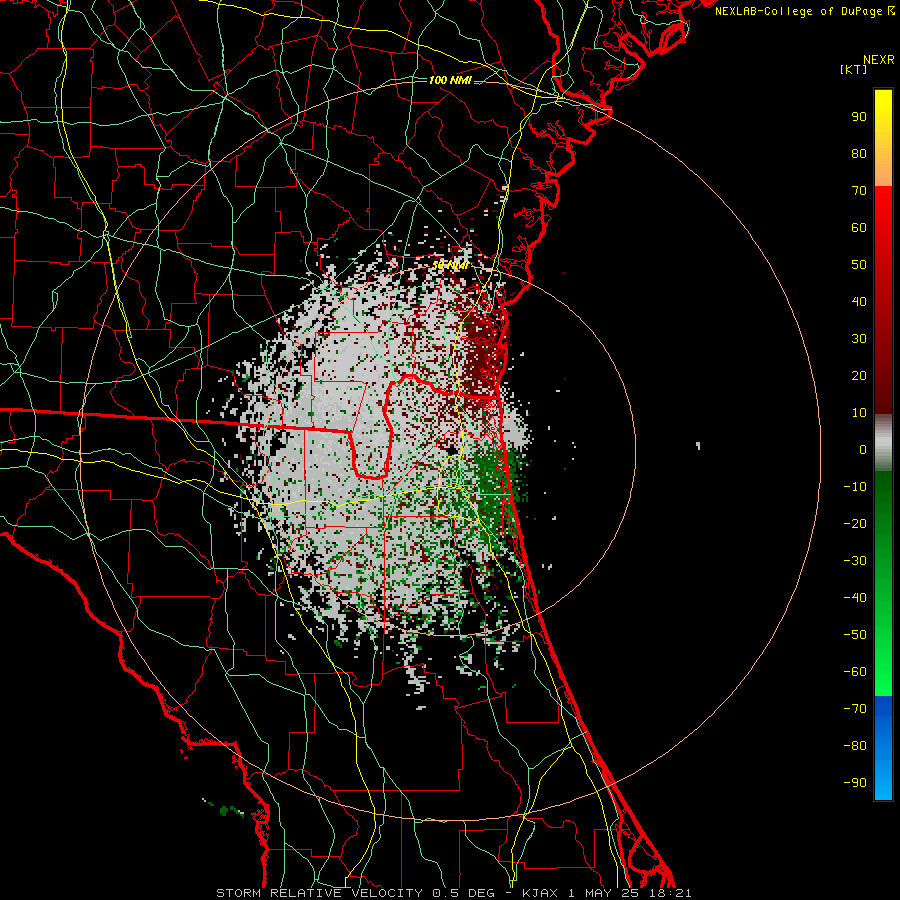Click the NEXR label above the color scale

879,60
